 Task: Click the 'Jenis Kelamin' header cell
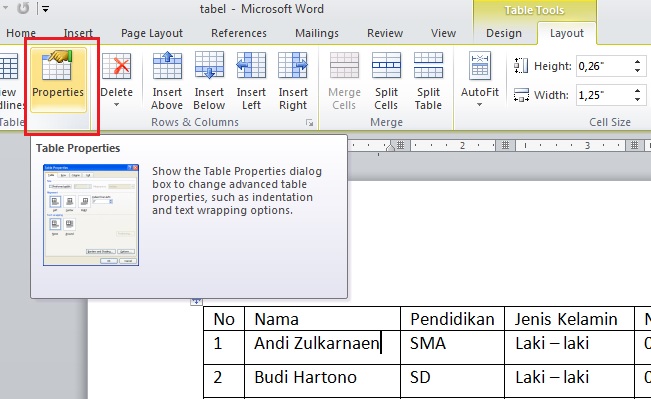569,319
